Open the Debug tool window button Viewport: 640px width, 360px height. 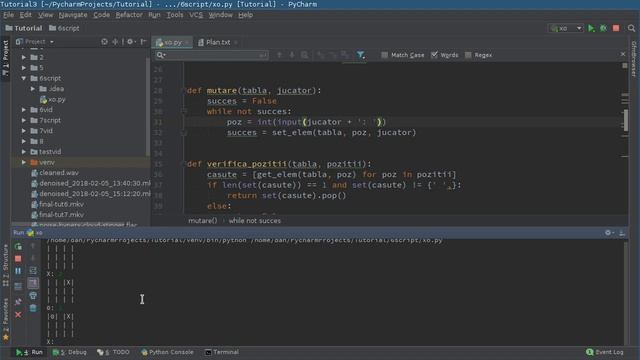coord(69,352)
